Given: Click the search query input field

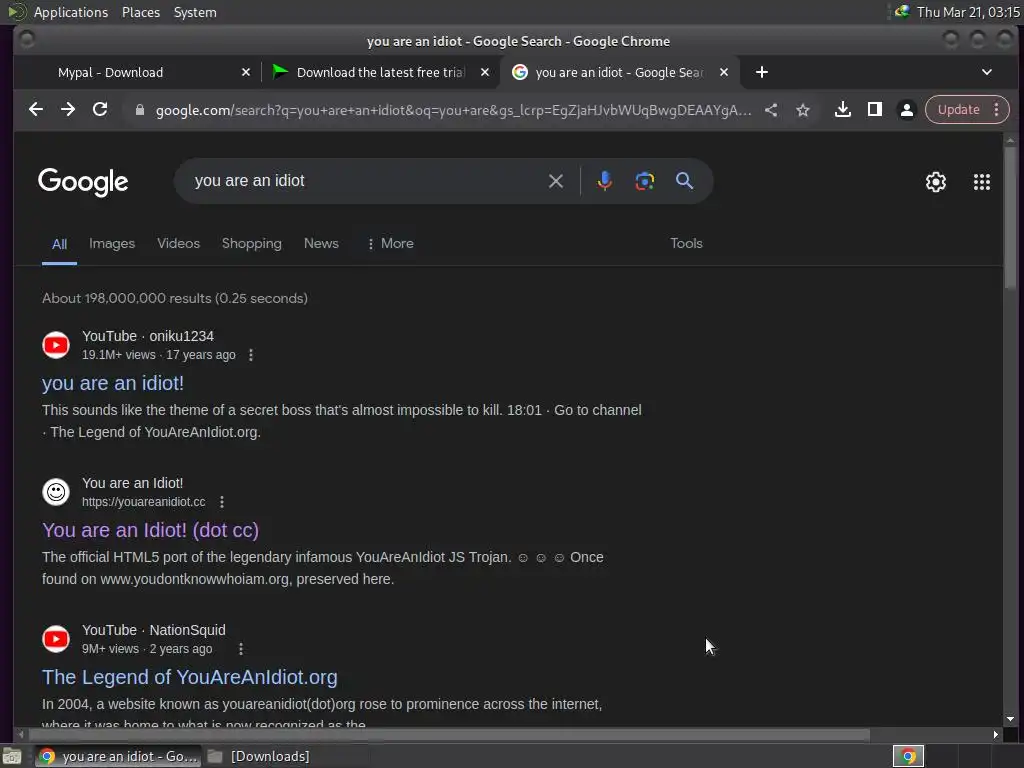Looking at the screenshot, I should click(366, 181).
